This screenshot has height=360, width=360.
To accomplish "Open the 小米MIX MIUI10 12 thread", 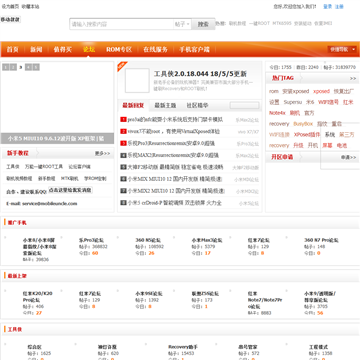I will [175, 179].
